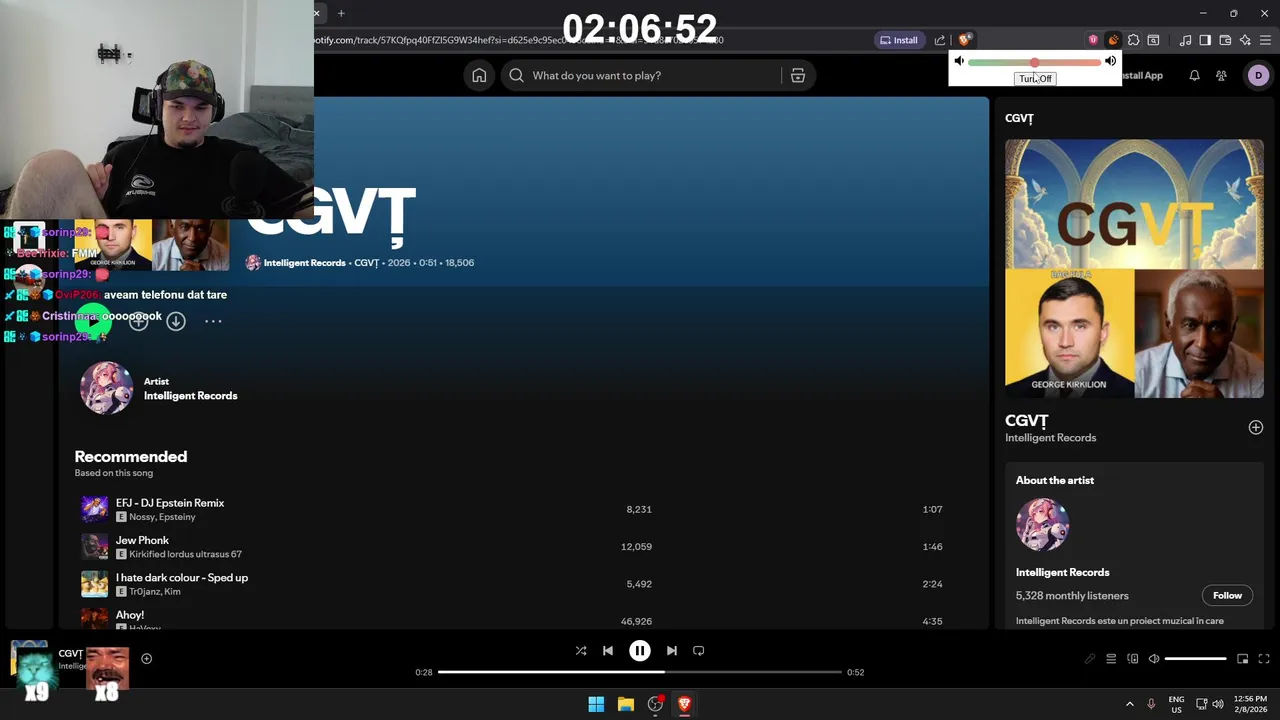Click the pink shield extension icon
Screen dimensions: 1280x720
coord(1093,40)
